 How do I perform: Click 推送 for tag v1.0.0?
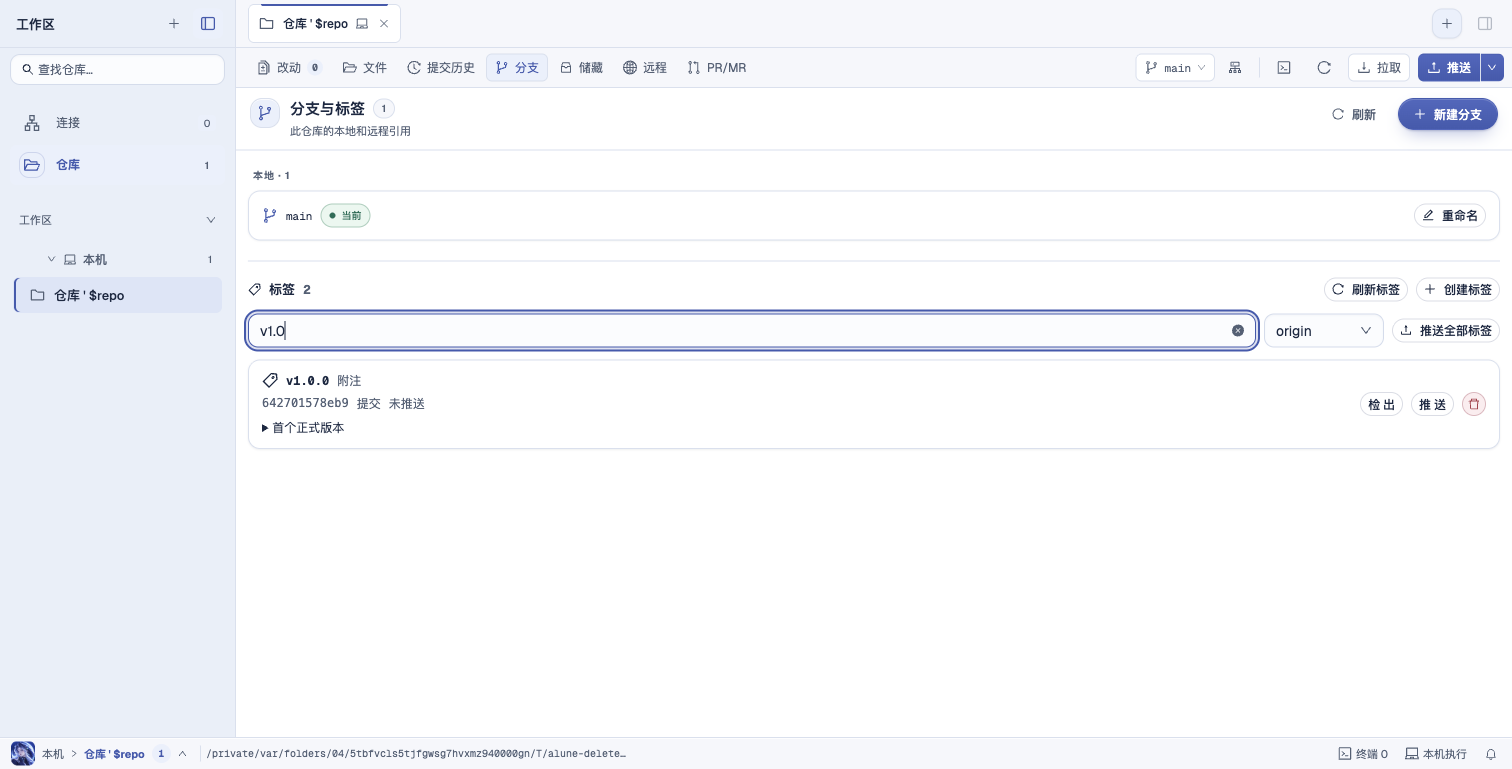(x=1432, y=404)
